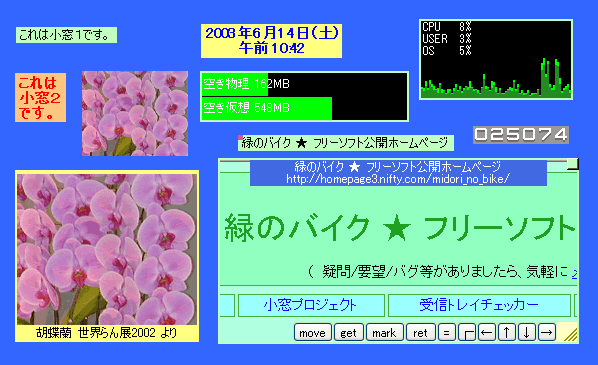Click the mark button
This screenshot has width=598, height=365.
coord(384,333)
